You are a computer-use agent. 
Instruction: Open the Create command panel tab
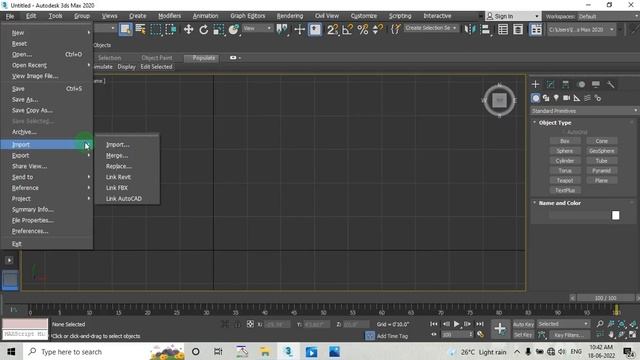[536, 84]
